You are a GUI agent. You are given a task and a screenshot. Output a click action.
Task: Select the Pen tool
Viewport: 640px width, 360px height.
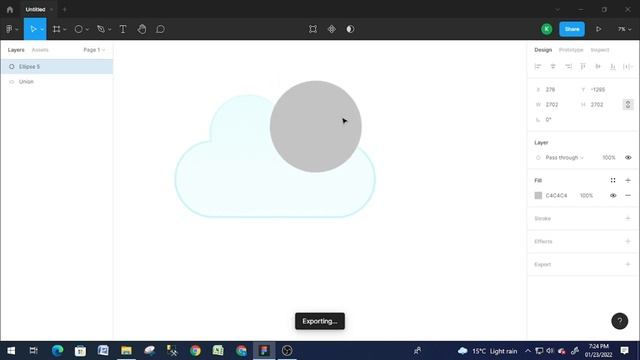tap(101, 29)
